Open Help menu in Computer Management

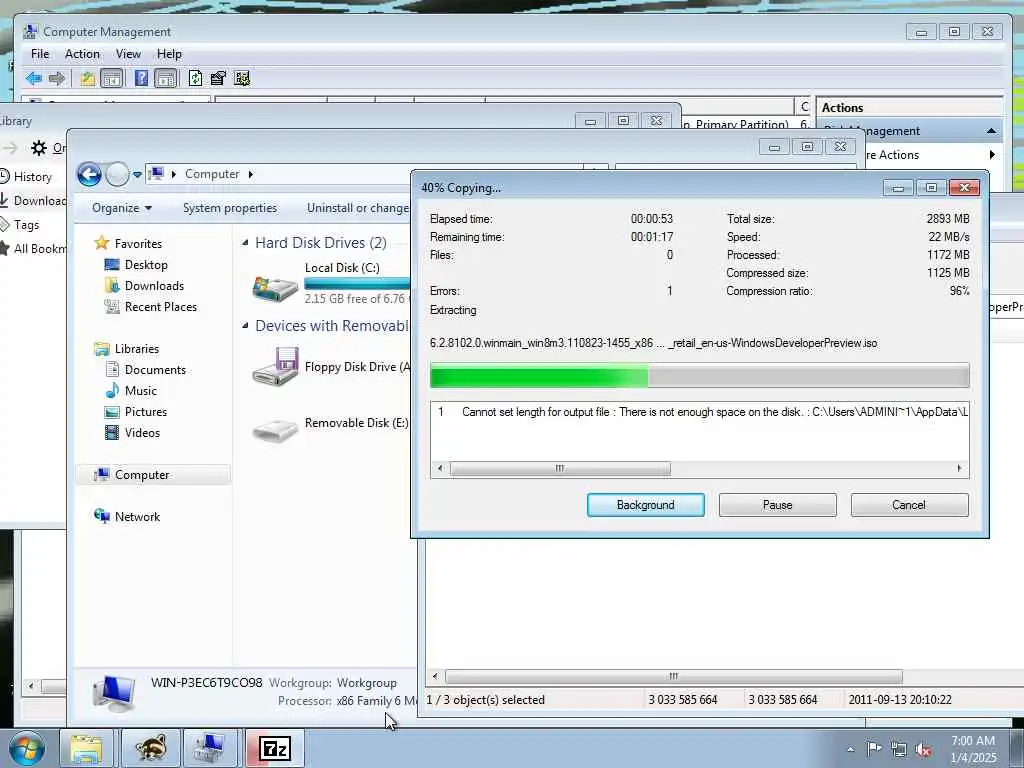coord(169,54)
